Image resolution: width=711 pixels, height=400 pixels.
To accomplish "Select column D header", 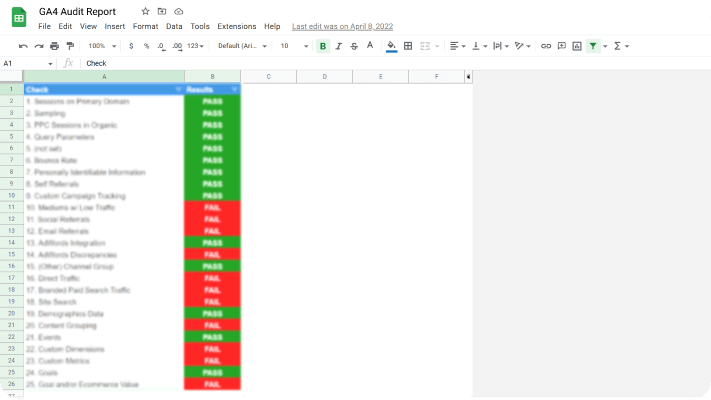I will [x=325, y=77].
